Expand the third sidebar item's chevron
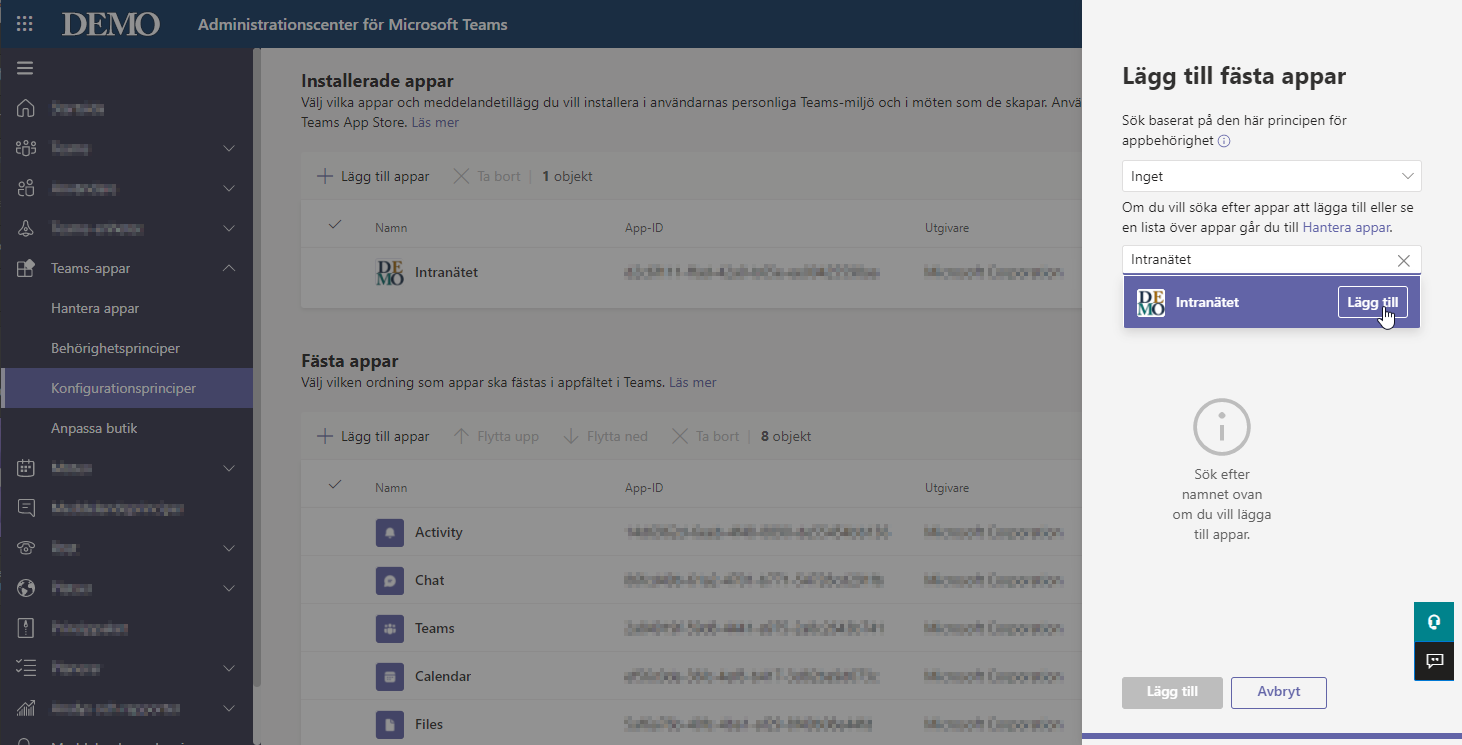The height and width of the screenshot is (745, 1462). (229, 188)
